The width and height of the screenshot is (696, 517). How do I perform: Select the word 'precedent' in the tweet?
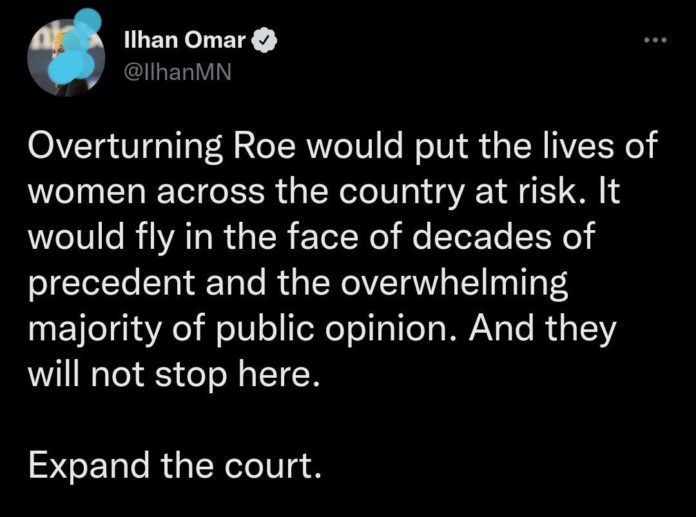(111, 284)
